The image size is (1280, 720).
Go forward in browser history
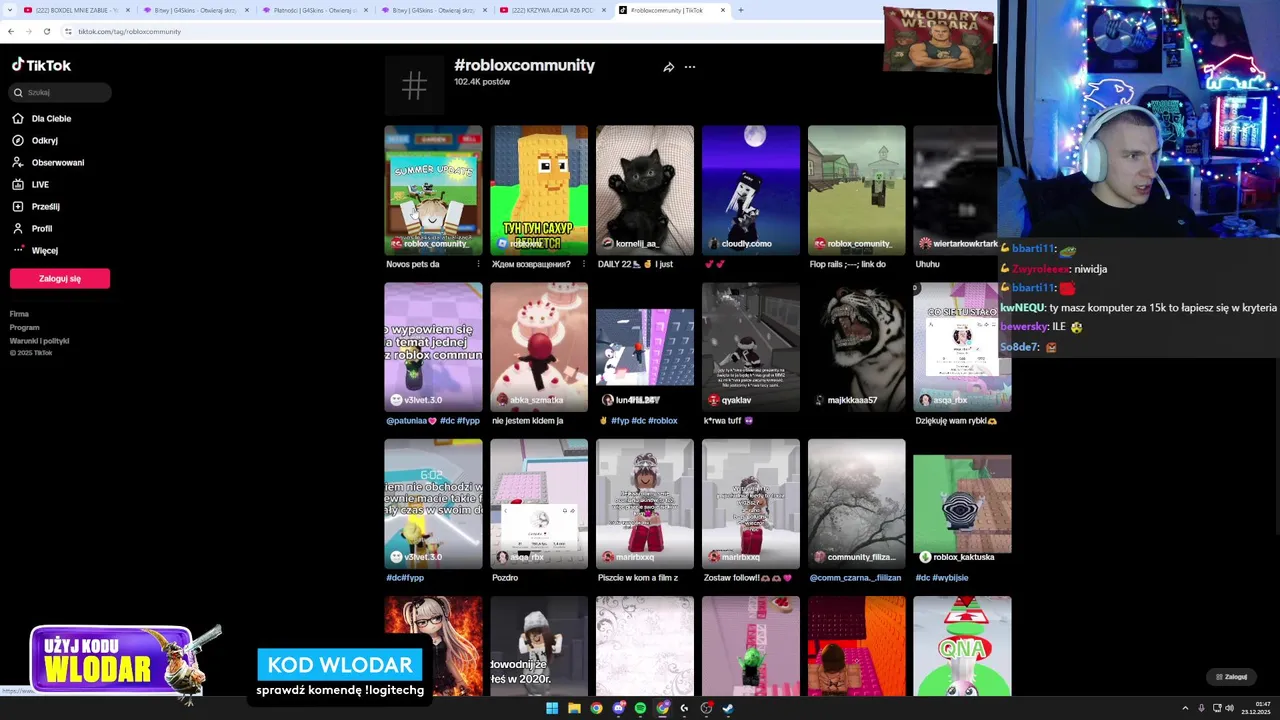click(x=28, y=31)
